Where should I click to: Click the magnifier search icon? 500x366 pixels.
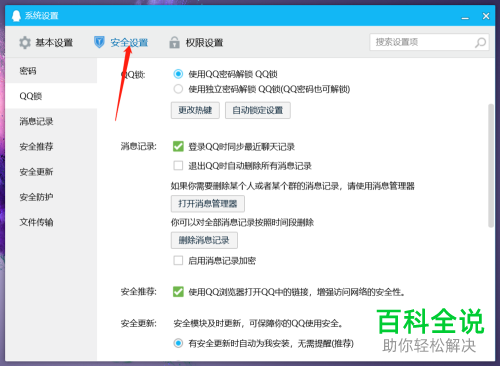tap(480, 42)
